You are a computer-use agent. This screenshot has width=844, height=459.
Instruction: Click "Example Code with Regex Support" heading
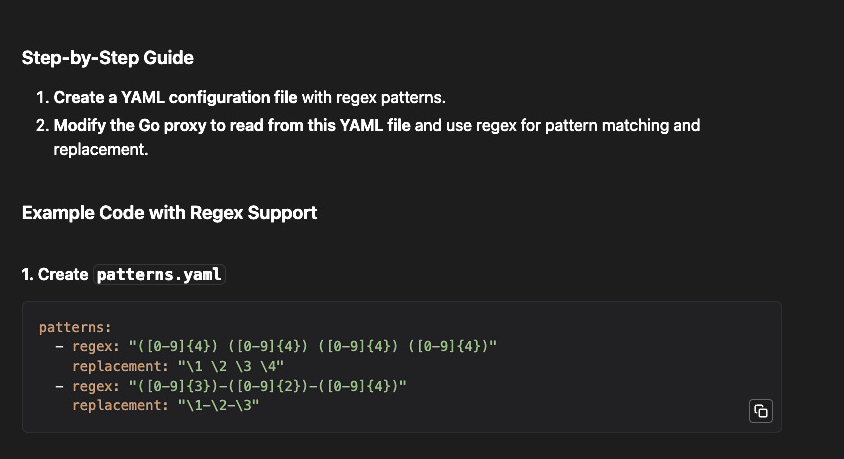[x=170, y=213]
